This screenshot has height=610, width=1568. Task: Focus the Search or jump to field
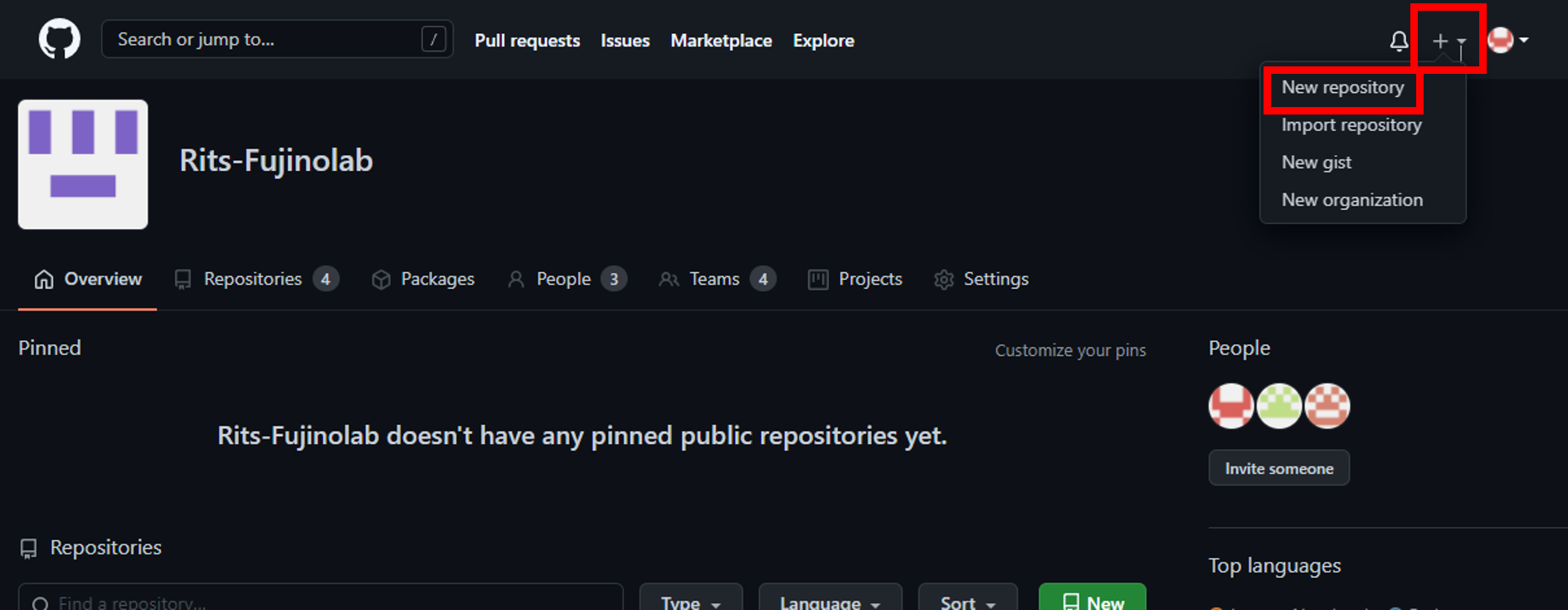[x=277, y=39]
